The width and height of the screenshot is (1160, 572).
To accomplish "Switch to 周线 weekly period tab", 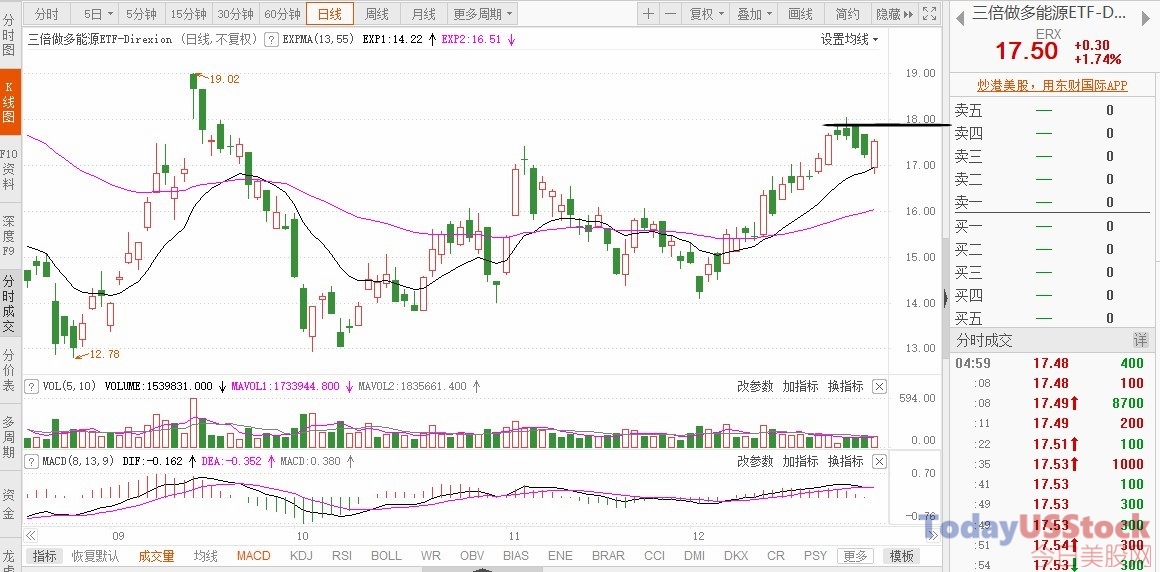I will click(x=377, y=13).
